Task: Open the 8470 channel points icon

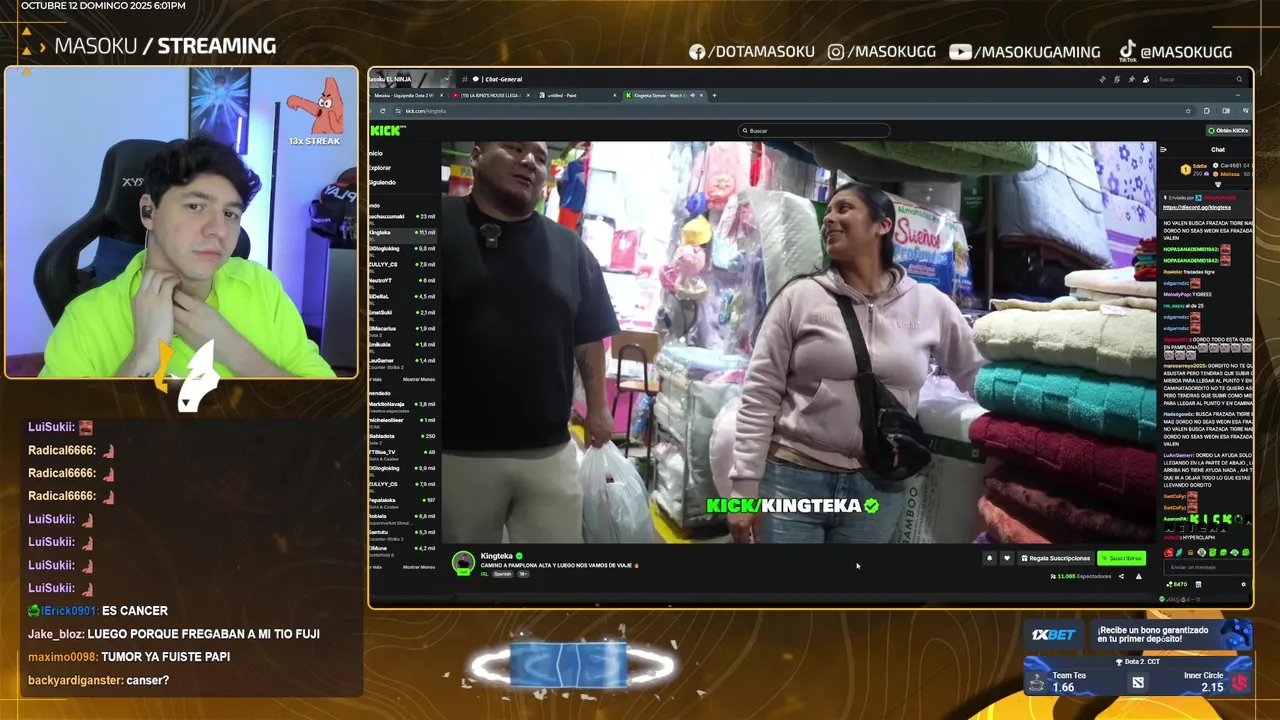Action: click(1177, 584)
